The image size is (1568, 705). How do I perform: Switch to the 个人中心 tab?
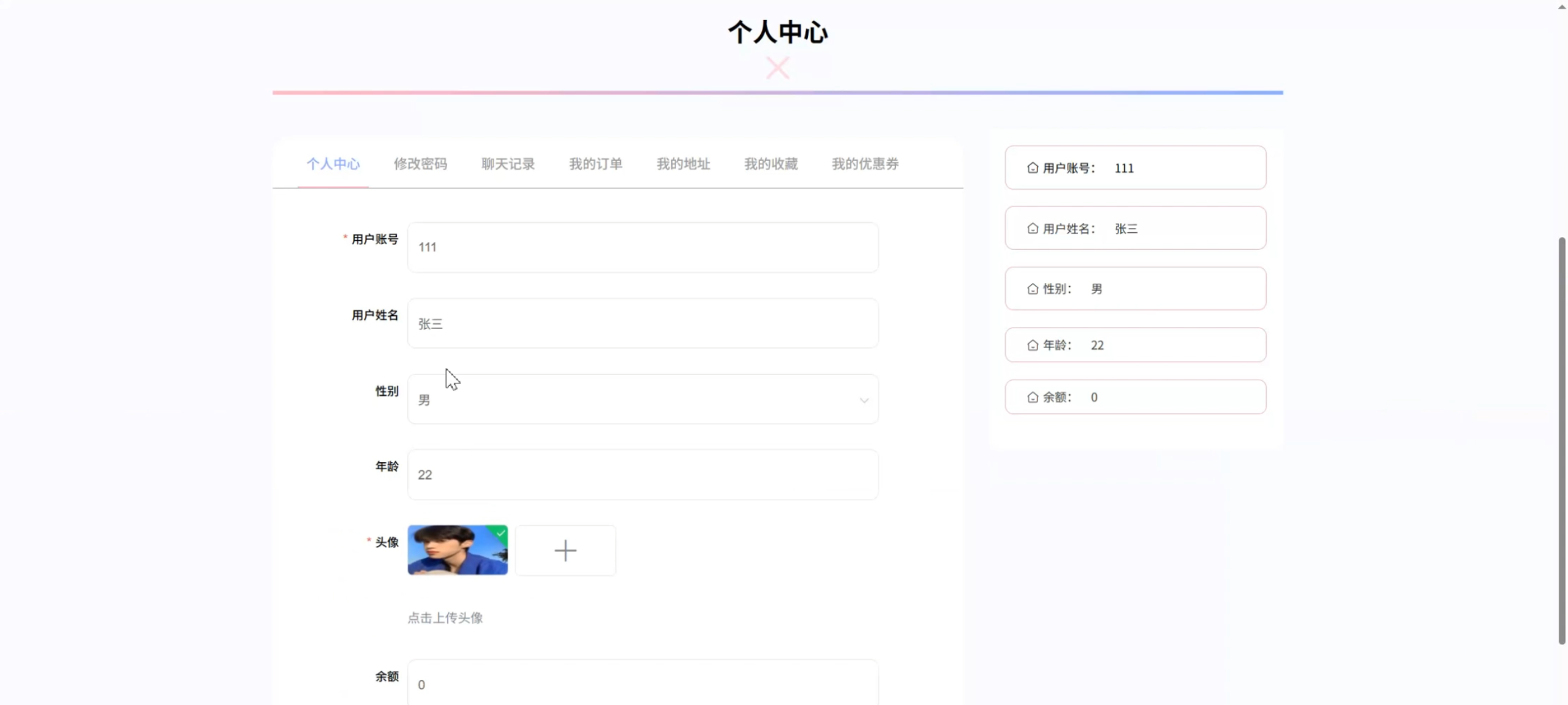click(333, 164)
